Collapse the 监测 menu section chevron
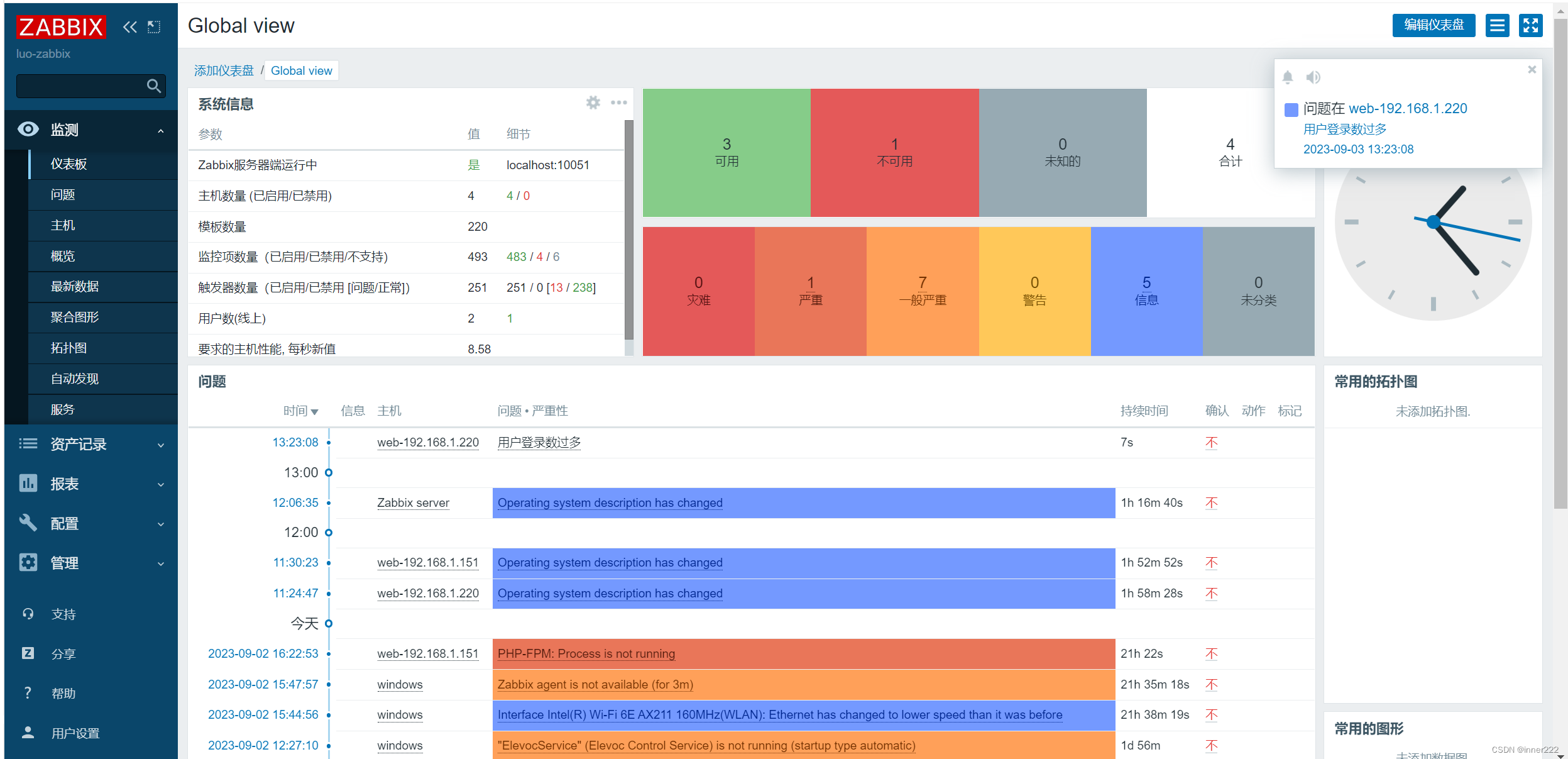Viewport: 1568px width, 759px height. 161,131
